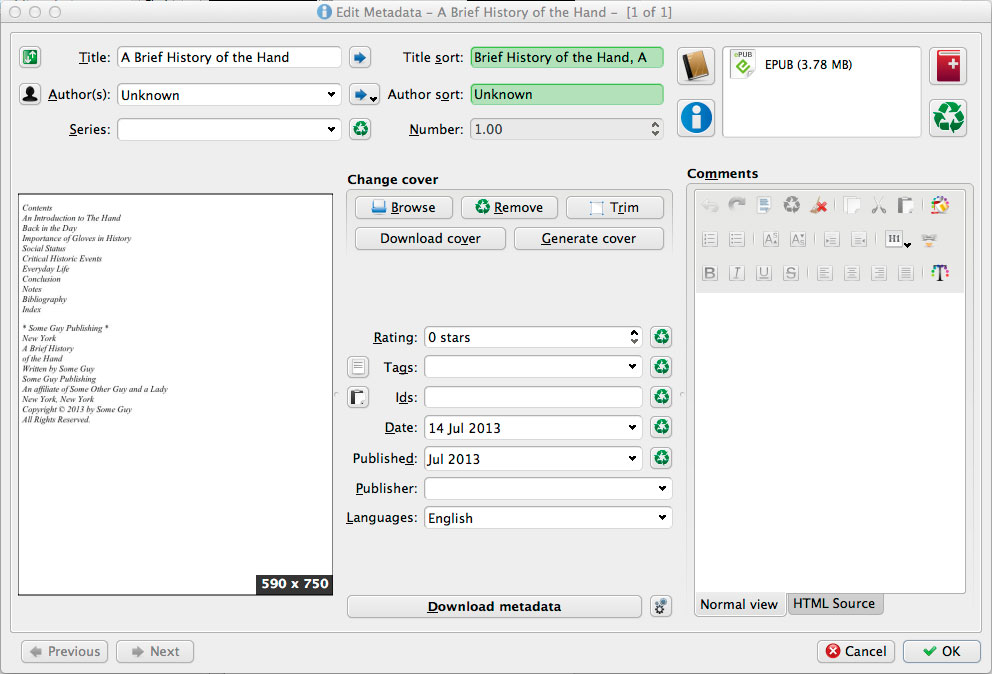Toggle bold in the Comments editor

pyautogui.click(x=709, y=272)
